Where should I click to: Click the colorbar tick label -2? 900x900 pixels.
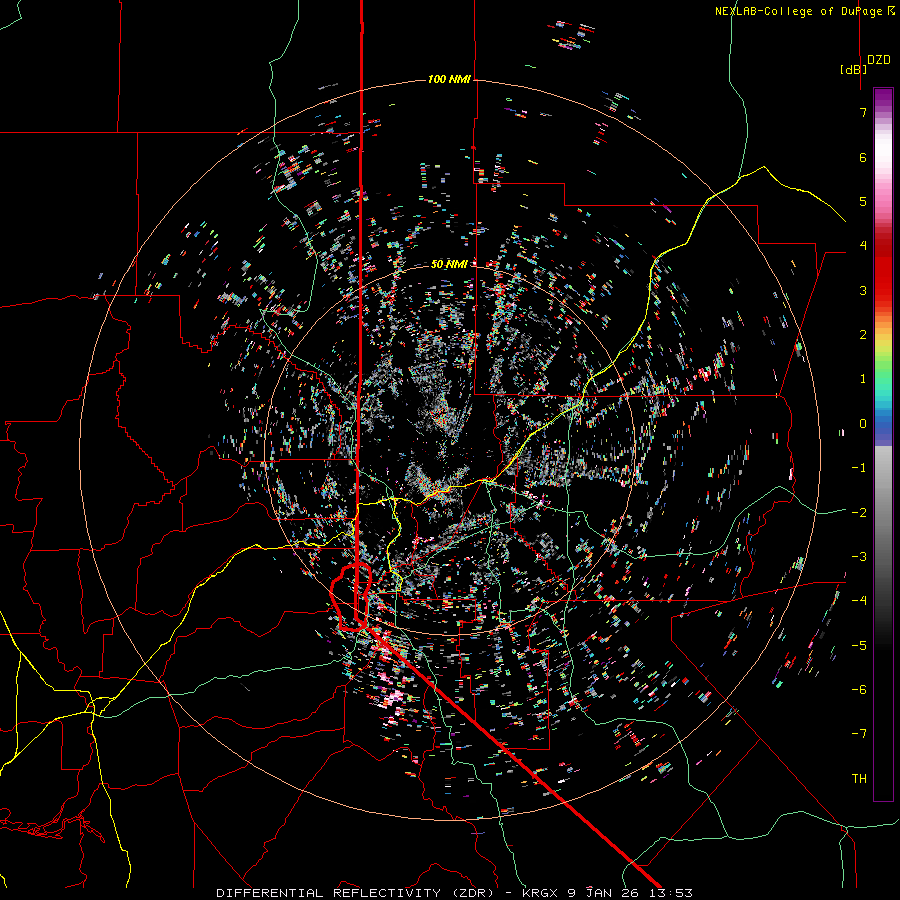(859, 512)
